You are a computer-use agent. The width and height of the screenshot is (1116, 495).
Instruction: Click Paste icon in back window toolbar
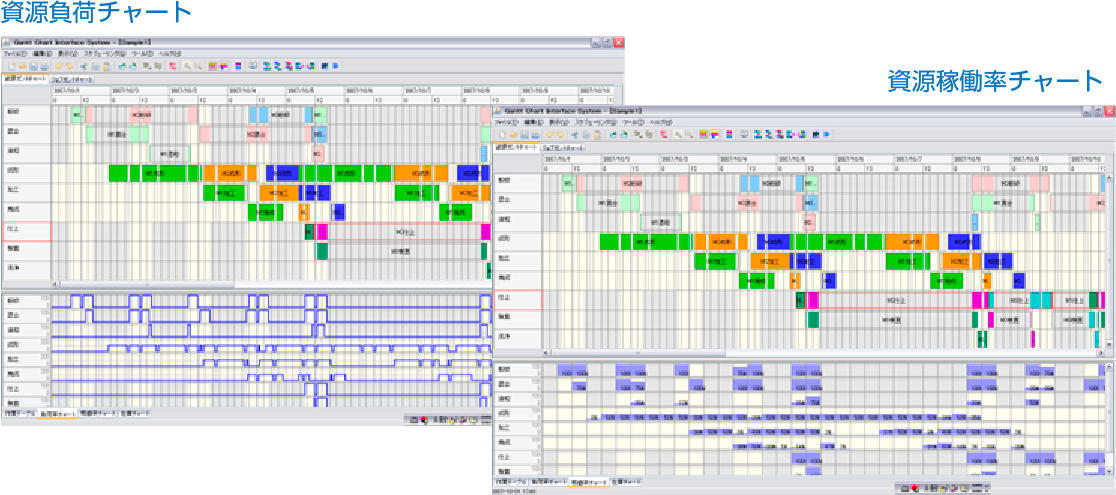[107, 66]
